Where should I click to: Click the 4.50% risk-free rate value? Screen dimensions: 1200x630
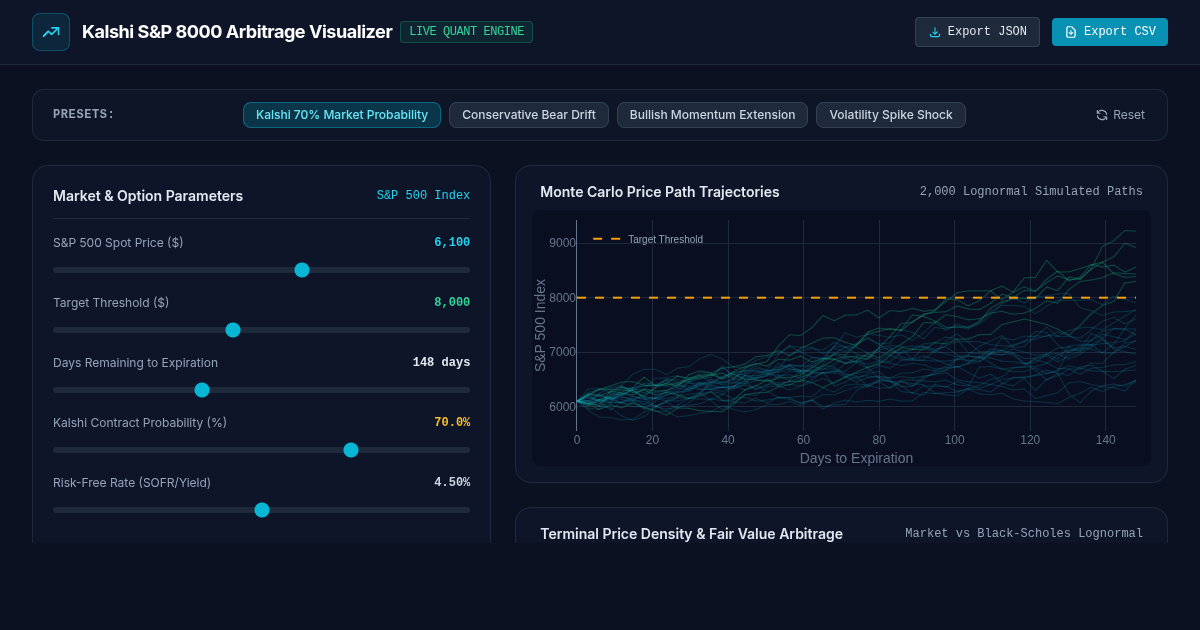[452, 483]
